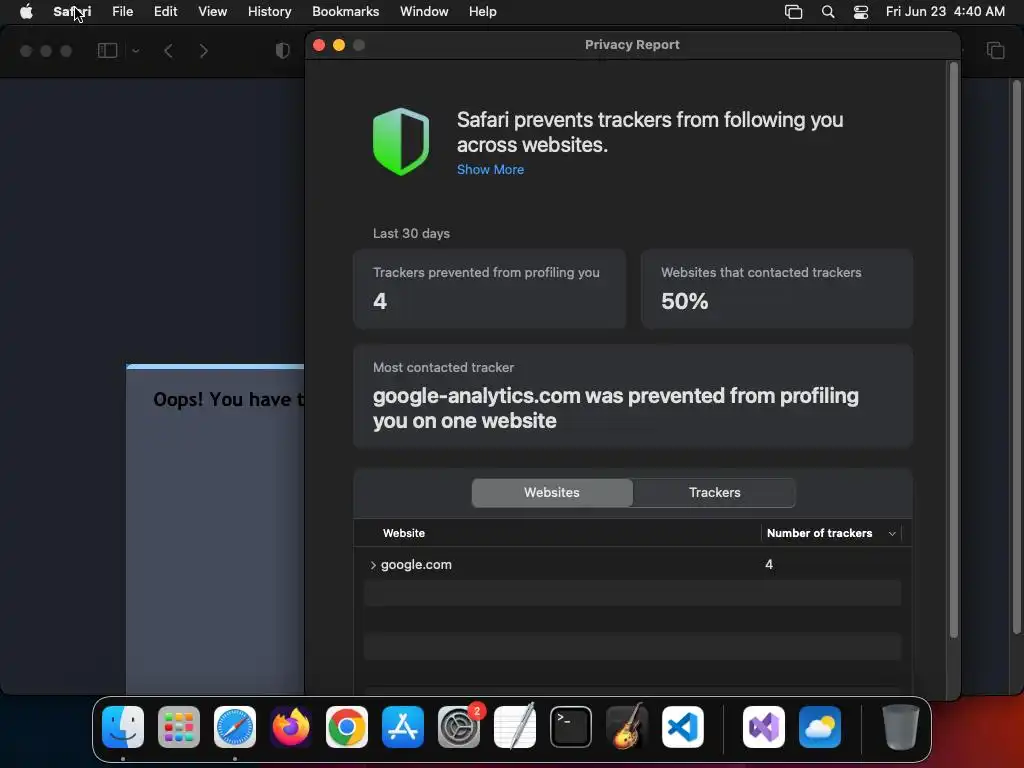Image resolution: width=1024 pixels, height=768 pixels.
Task: Click the Oops! error text in Safari page
Action: pyautogui.click(x=229, y=400)
